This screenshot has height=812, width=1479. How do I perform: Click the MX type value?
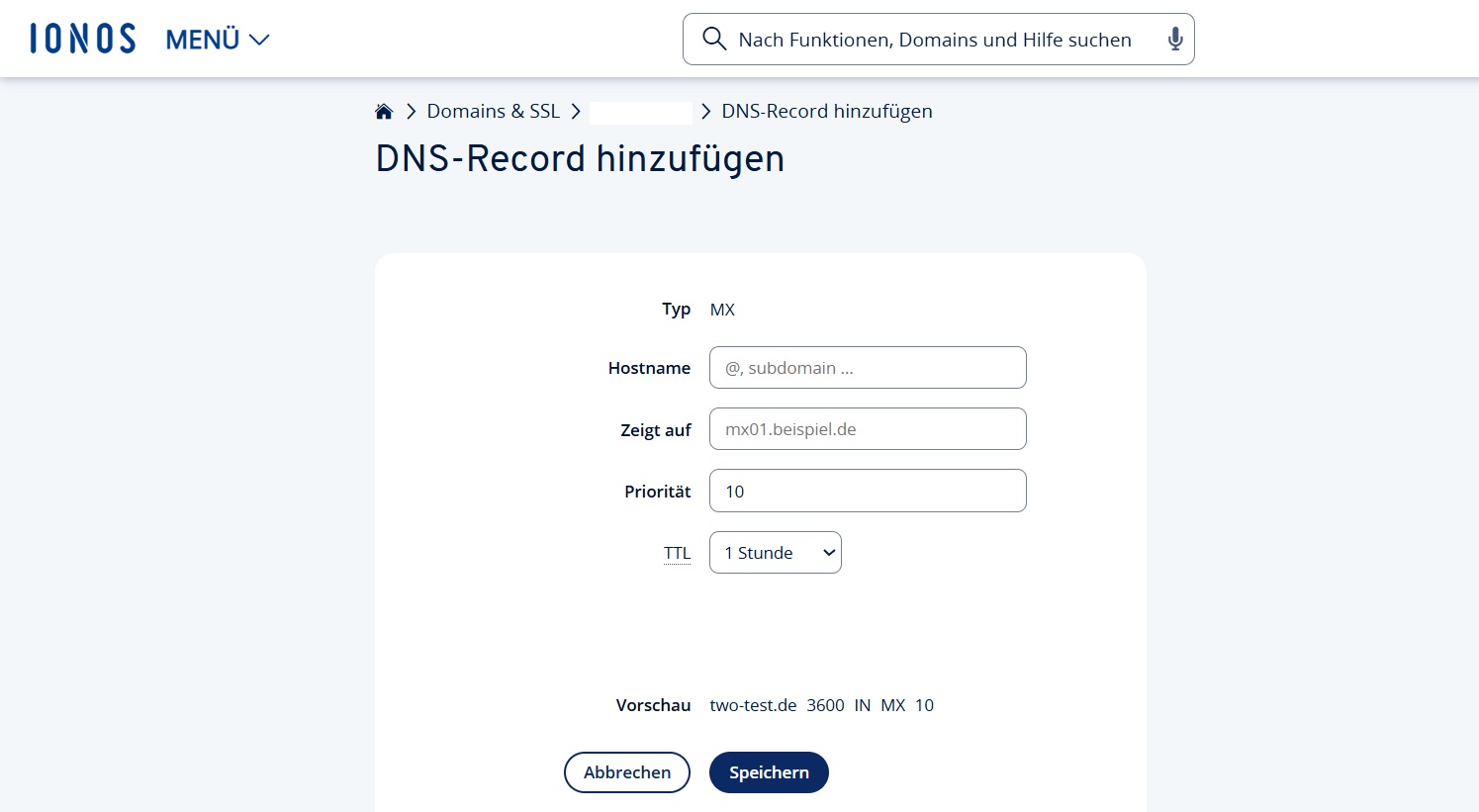tap(722, 310)
